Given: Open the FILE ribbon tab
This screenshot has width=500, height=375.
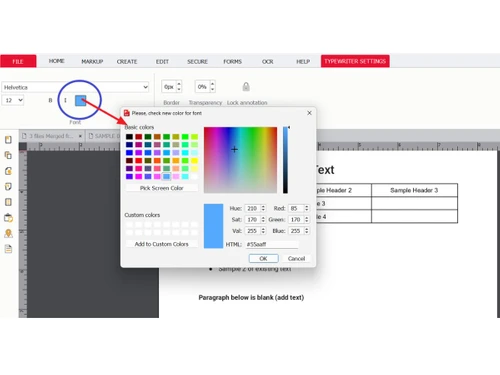Looking at the screenshot, I should pyautogui.click(x=18, y=61).
